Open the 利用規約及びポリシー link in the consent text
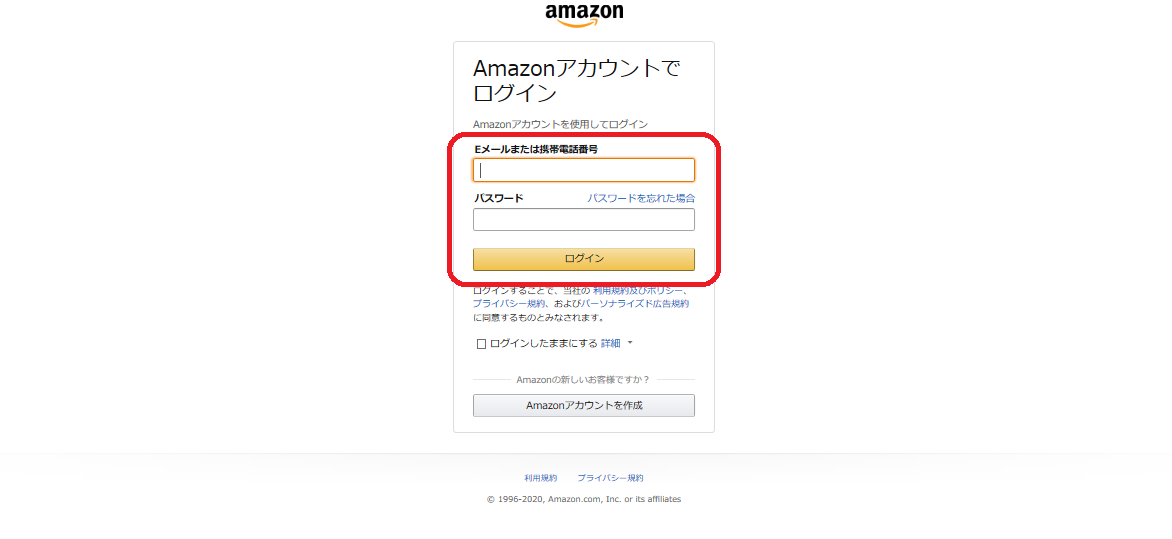The height and width of the screenshot is (539, 1172). [638, 290]
